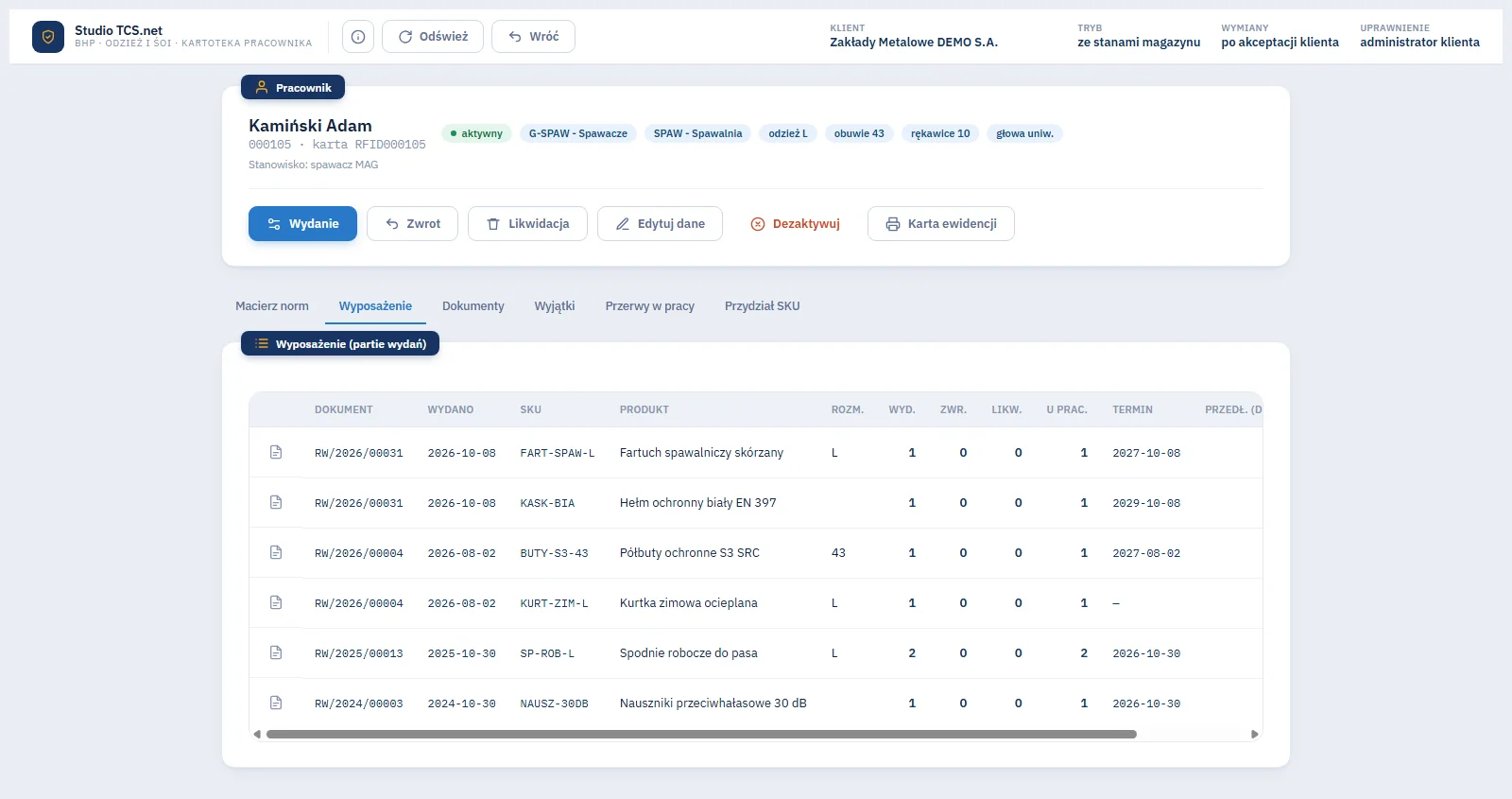Screen dimensions: 1512x799
Task: Click the Wydanie button
Action: (x=302, y=224)
